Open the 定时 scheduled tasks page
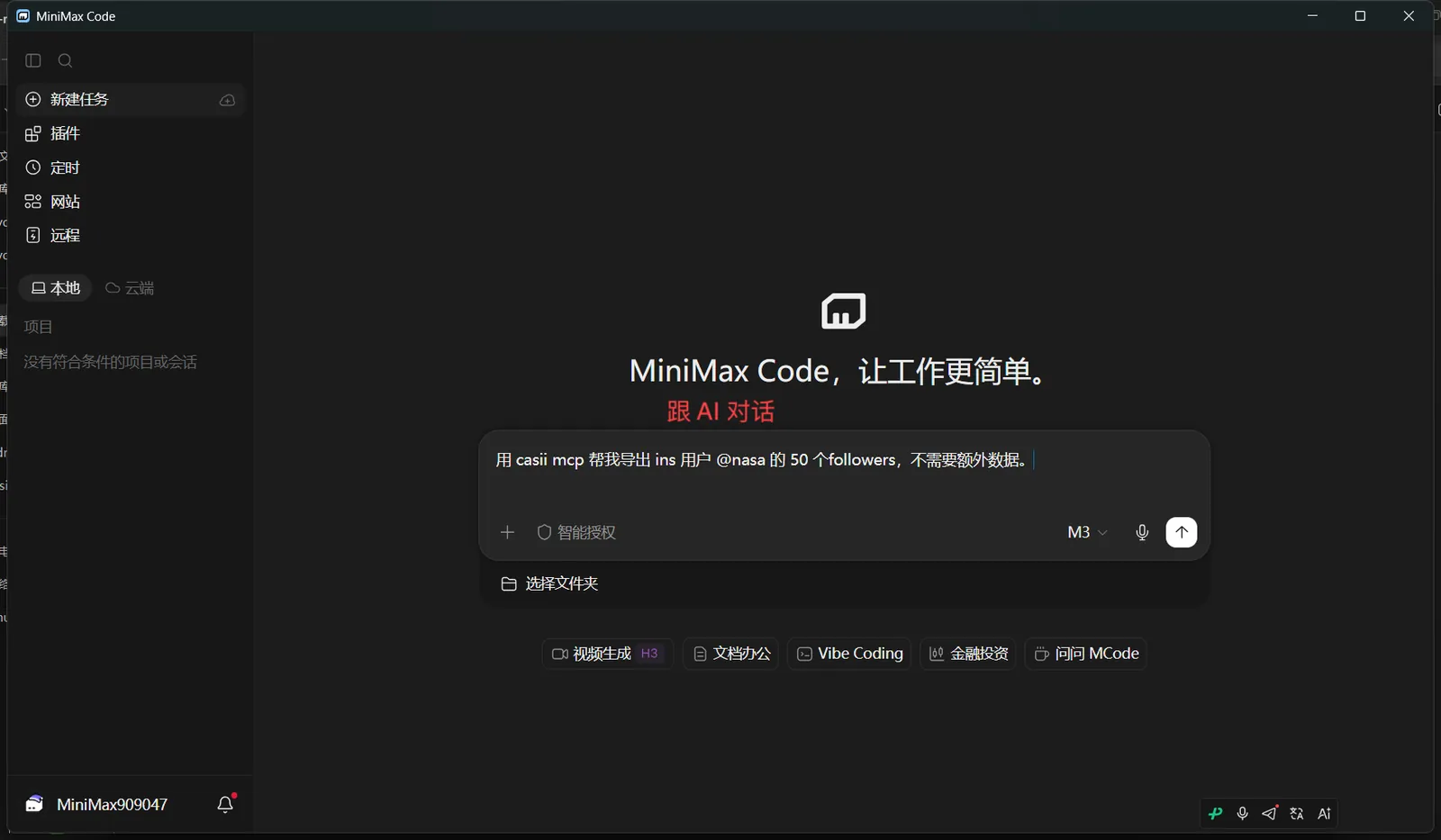Image resolution: width=1441 pixels, height=840 pixels. [131, 167]
